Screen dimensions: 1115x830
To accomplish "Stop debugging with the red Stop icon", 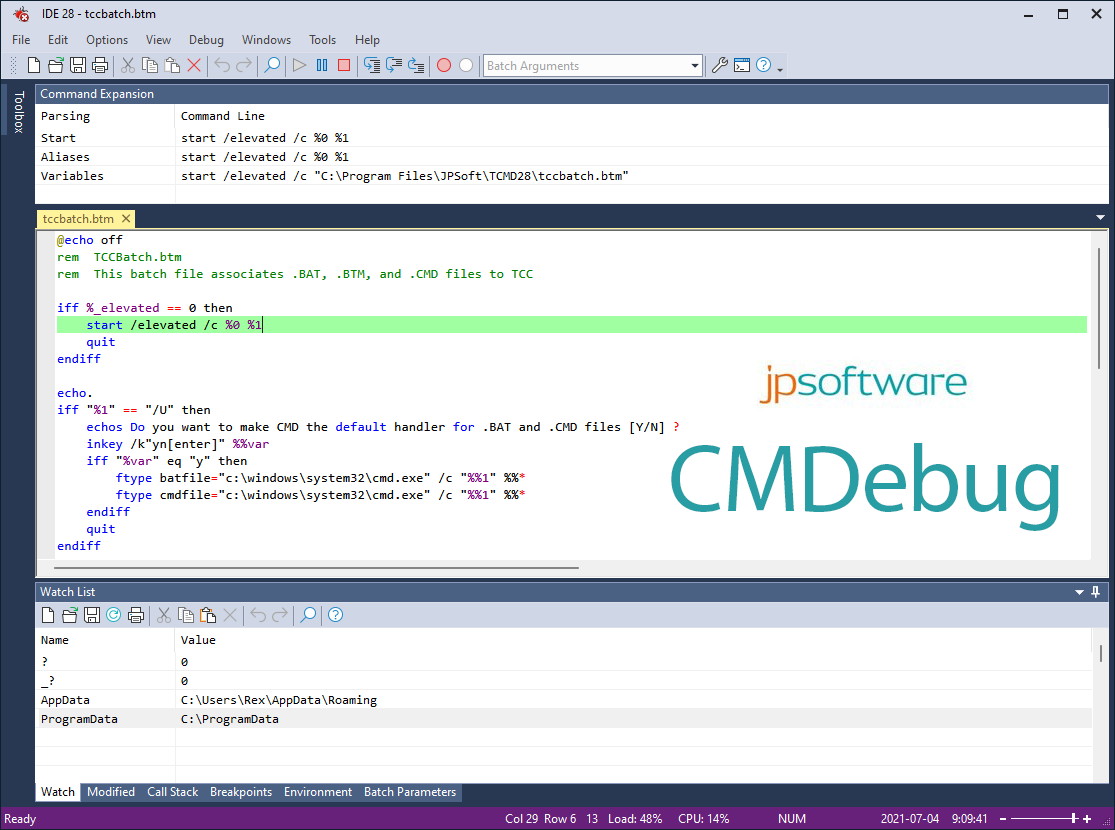I will coord(343,64).
